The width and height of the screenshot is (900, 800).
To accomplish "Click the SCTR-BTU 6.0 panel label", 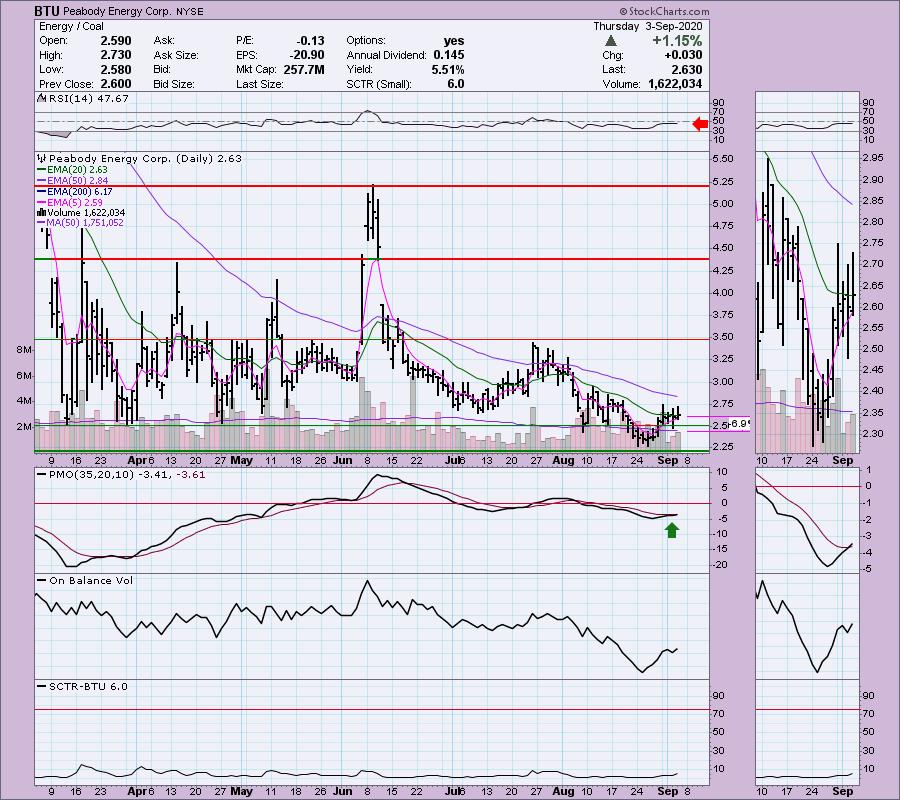I will (x=88, y=687).
